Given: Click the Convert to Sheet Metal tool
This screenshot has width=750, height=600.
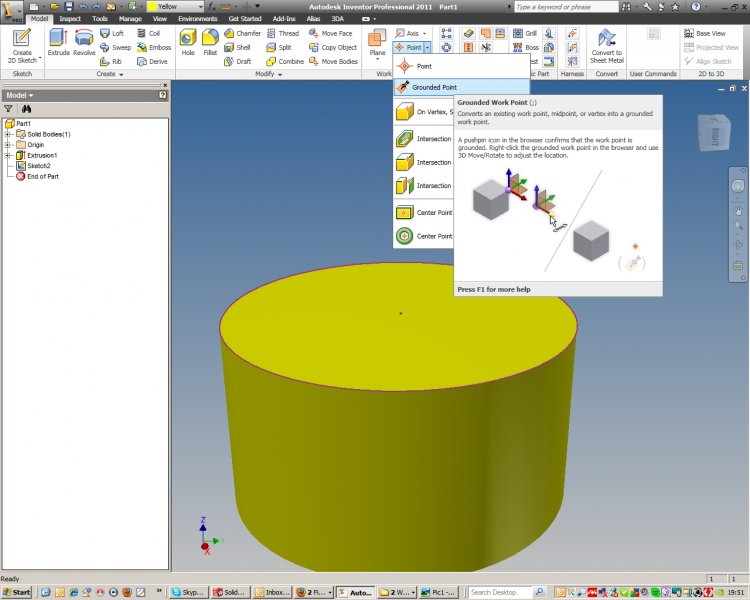Looking at the screenshot, I should [607, 46].
